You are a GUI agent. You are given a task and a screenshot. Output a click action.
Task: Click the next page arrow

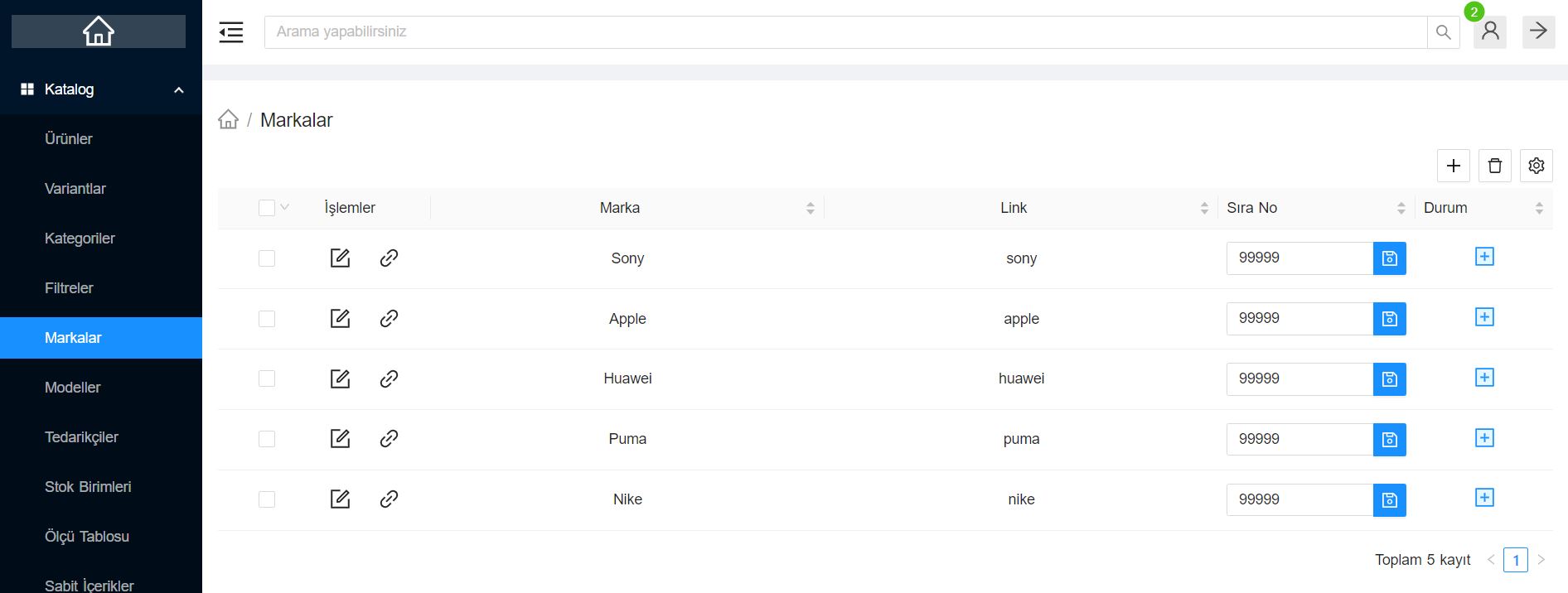click(1541, 560)
